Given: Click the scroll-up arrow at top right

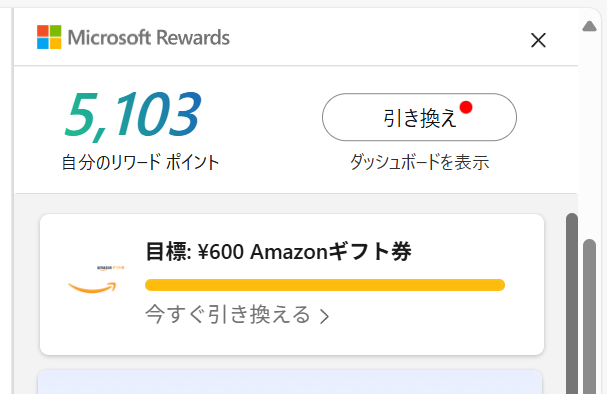Looking at the screenshot, I should coord(589,26).
